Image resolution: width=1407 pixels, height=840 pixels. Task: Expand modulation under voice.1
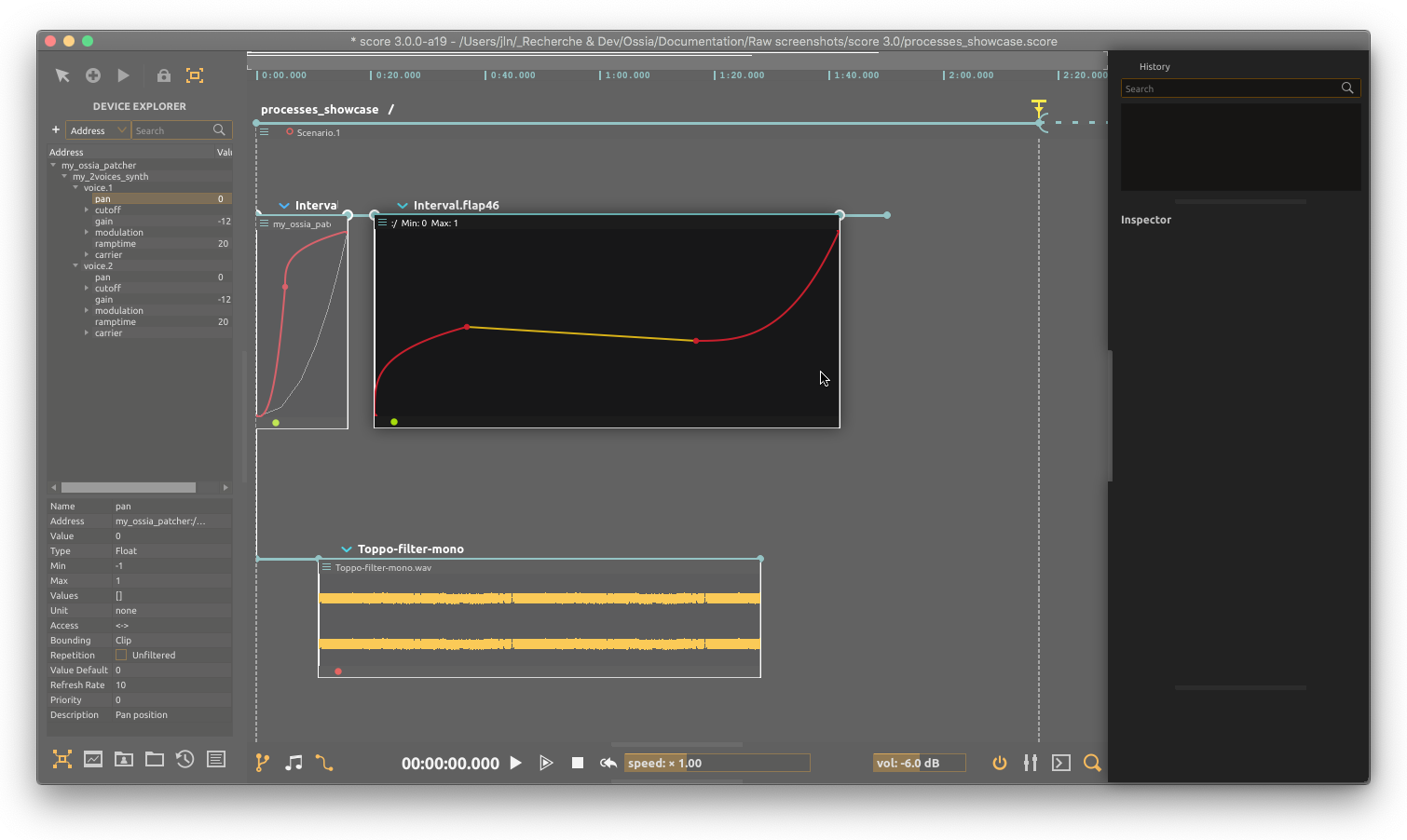(87, 232)
